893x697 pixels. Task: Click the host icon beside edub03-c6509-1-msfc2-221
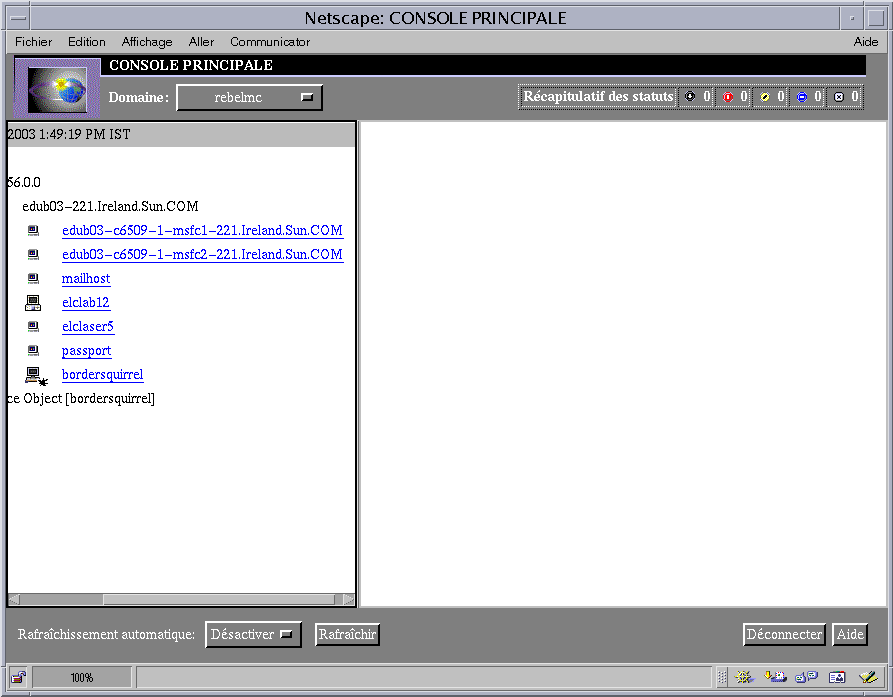34,254
